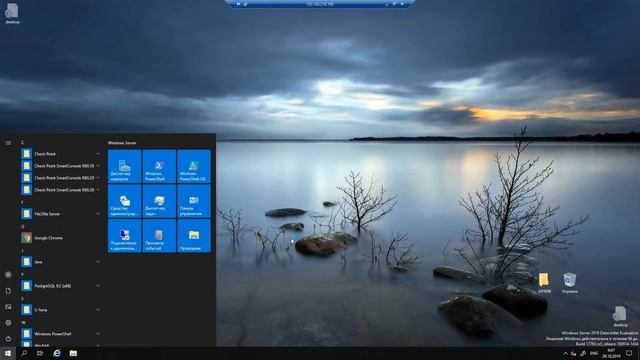The width and height of the screenshot is (640, 360).
Task: Open Средства администрирования tile
Action: pos(124,201)
